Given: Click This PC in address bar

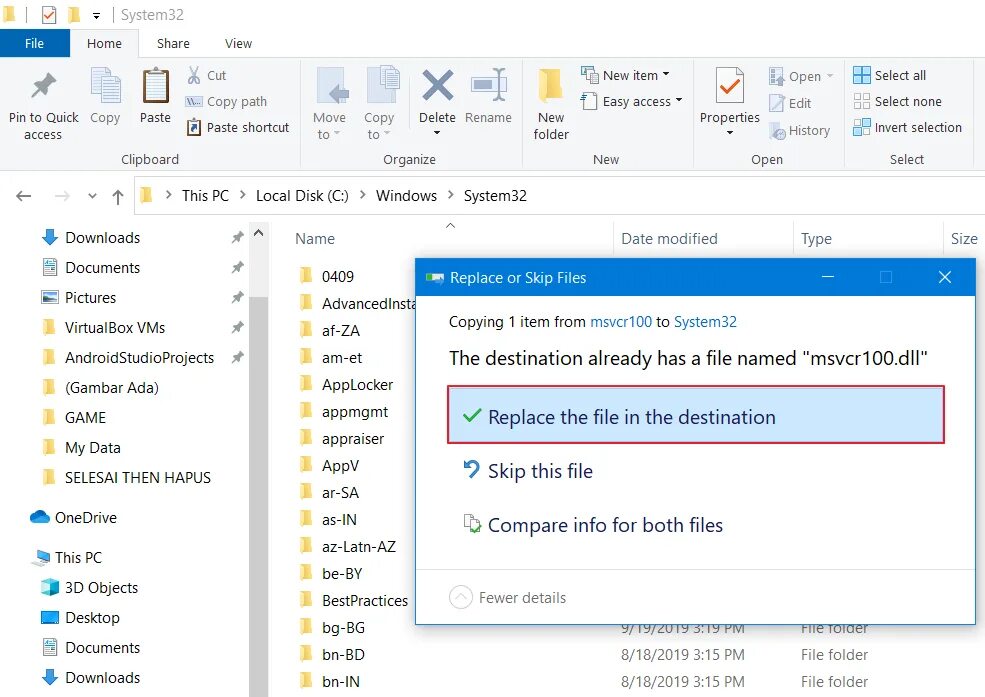Looking at the screenshot, I should coord(205,196).
